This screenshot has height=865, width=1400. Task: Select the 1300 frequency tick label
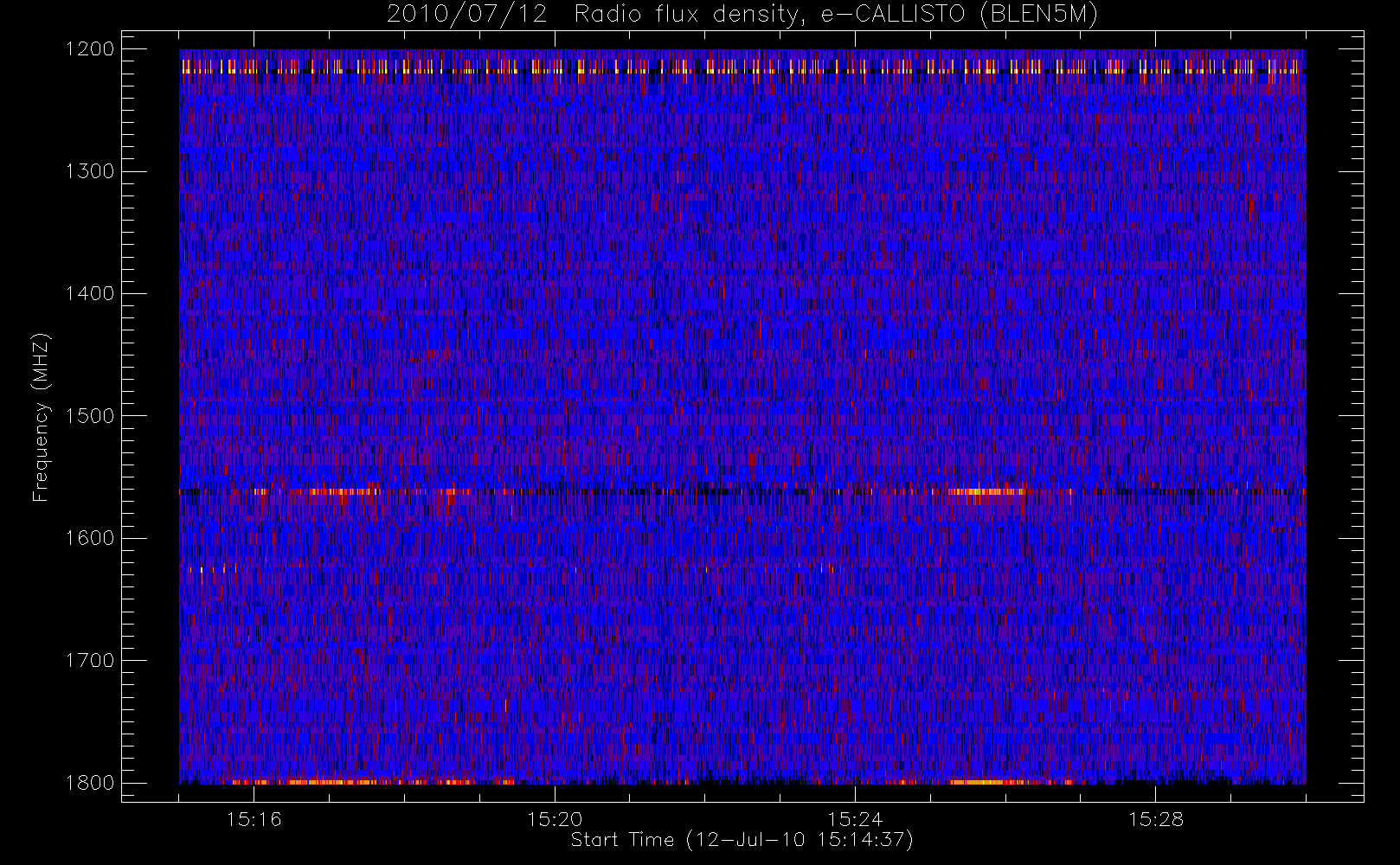pyautogui.click(x=90, y=171)
